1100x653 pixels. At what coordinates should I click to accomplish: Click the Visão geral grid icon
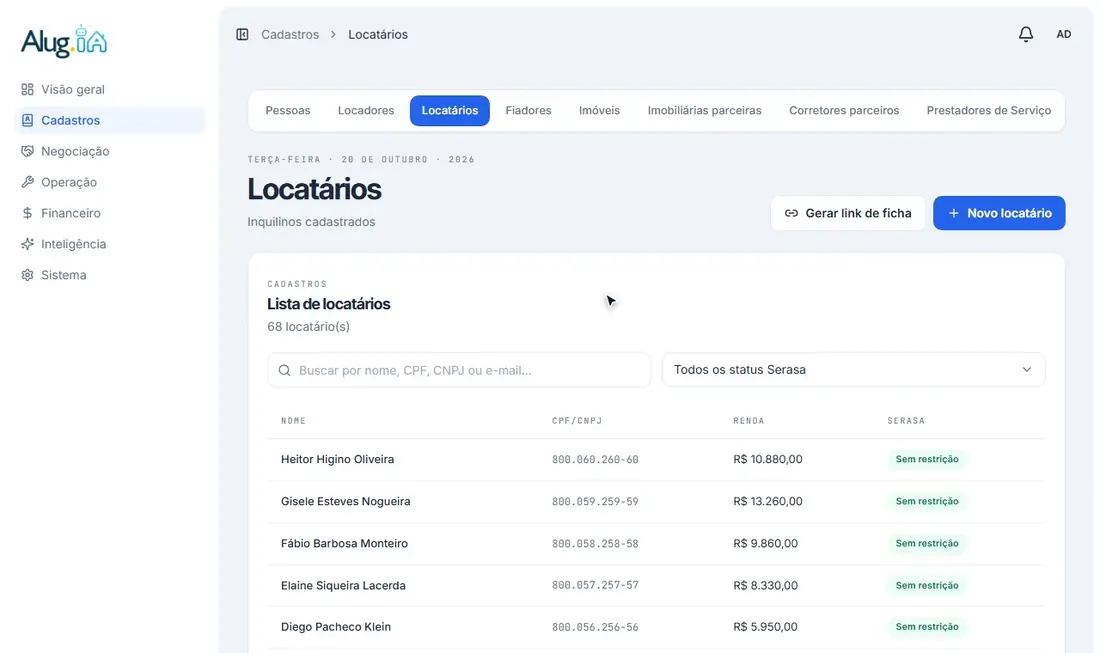pos(27,89)
